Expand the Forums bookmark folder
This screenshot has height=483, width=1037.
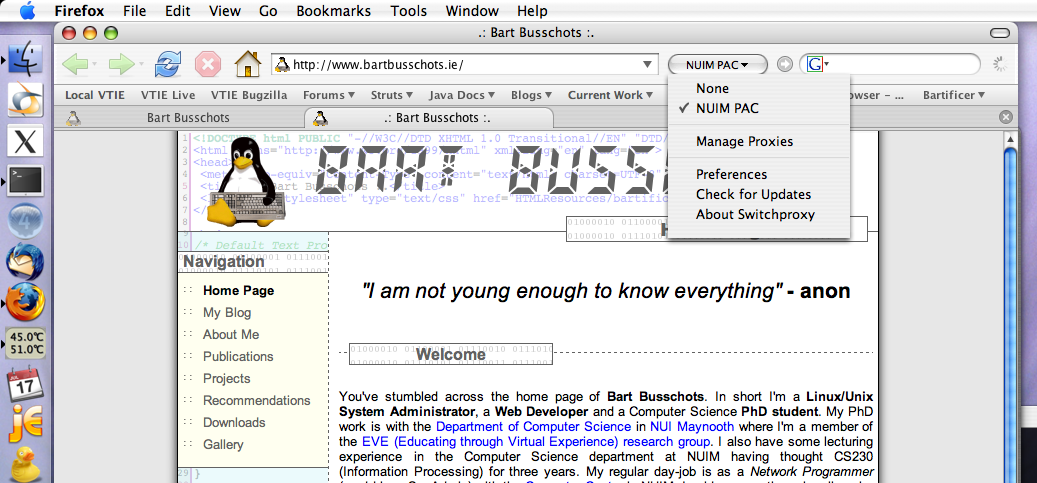click(329, 95)
